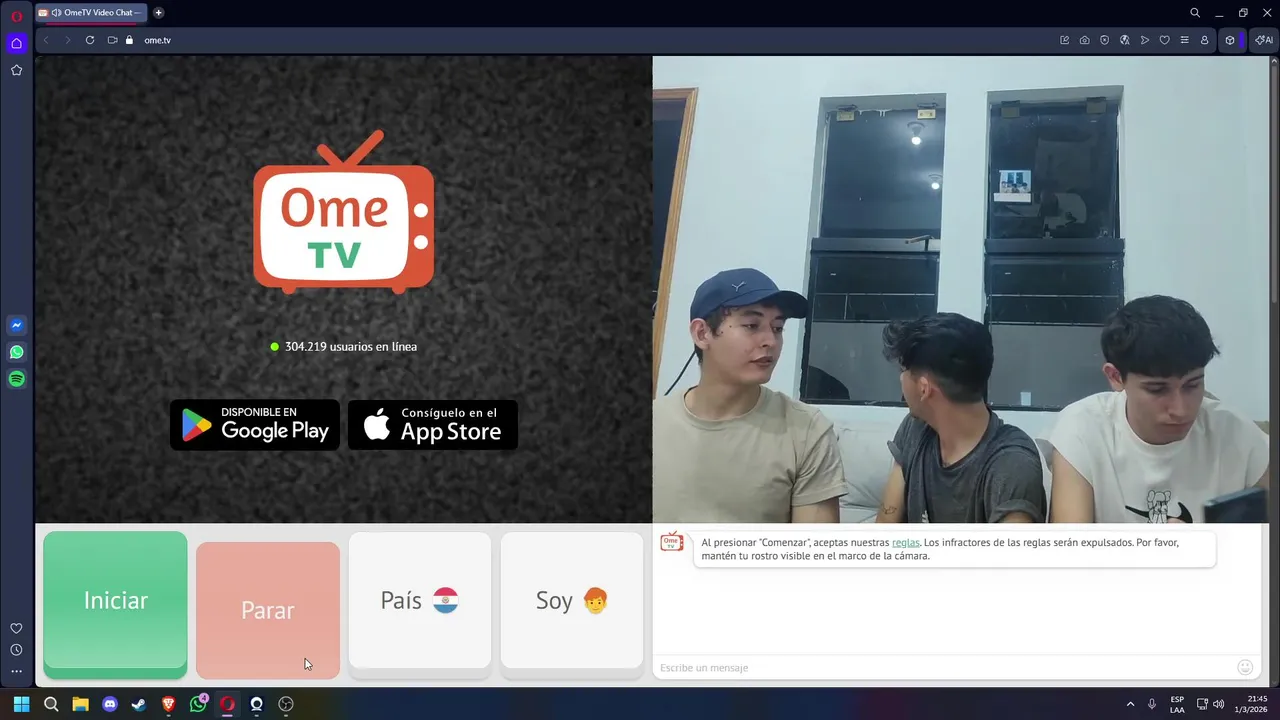Focus the Escribe un mensaje field

(943, 667)
